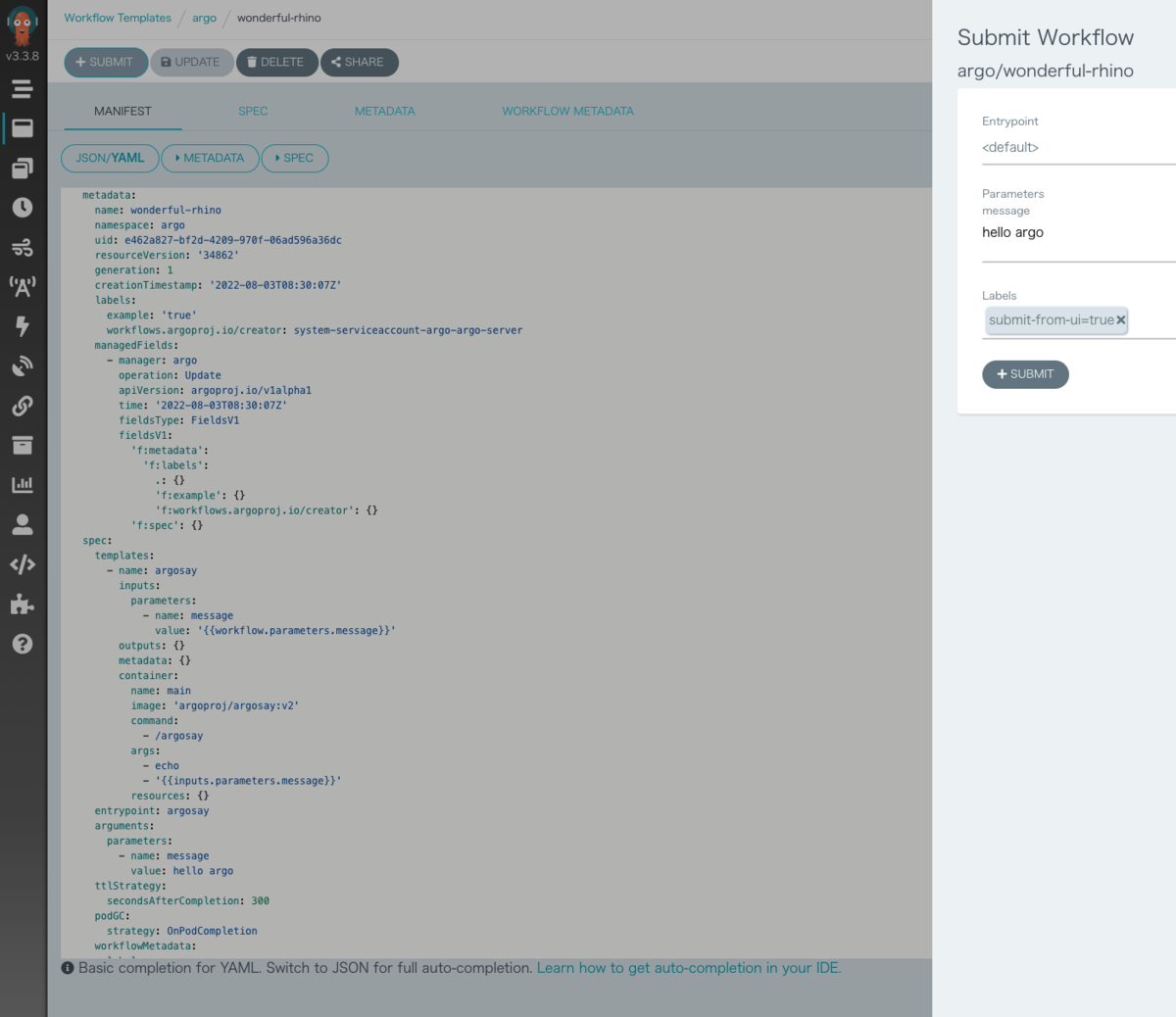Click the 'image: argoproj/argosay:v2' line
The image size is (1176, 1017).
coord(215,705)
